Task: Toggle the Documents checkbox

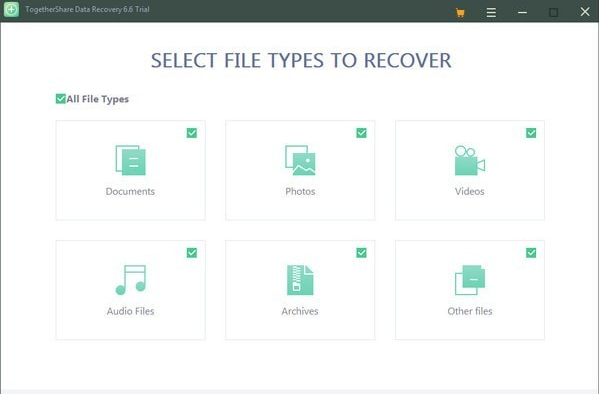Action: click(192, 133)
